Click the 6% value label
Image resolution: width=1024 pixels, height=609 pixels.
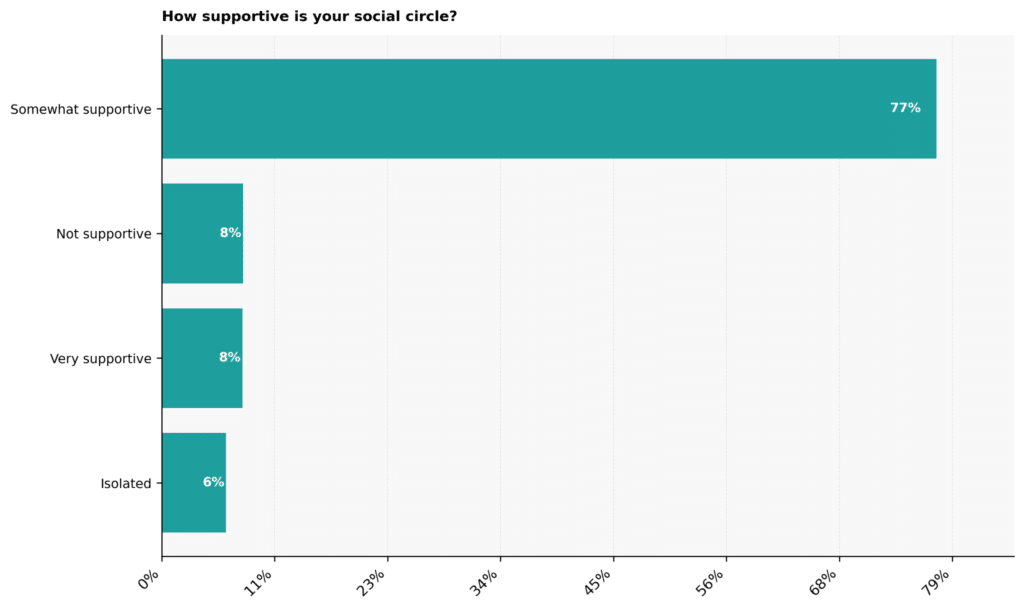[x=214, y=482]
